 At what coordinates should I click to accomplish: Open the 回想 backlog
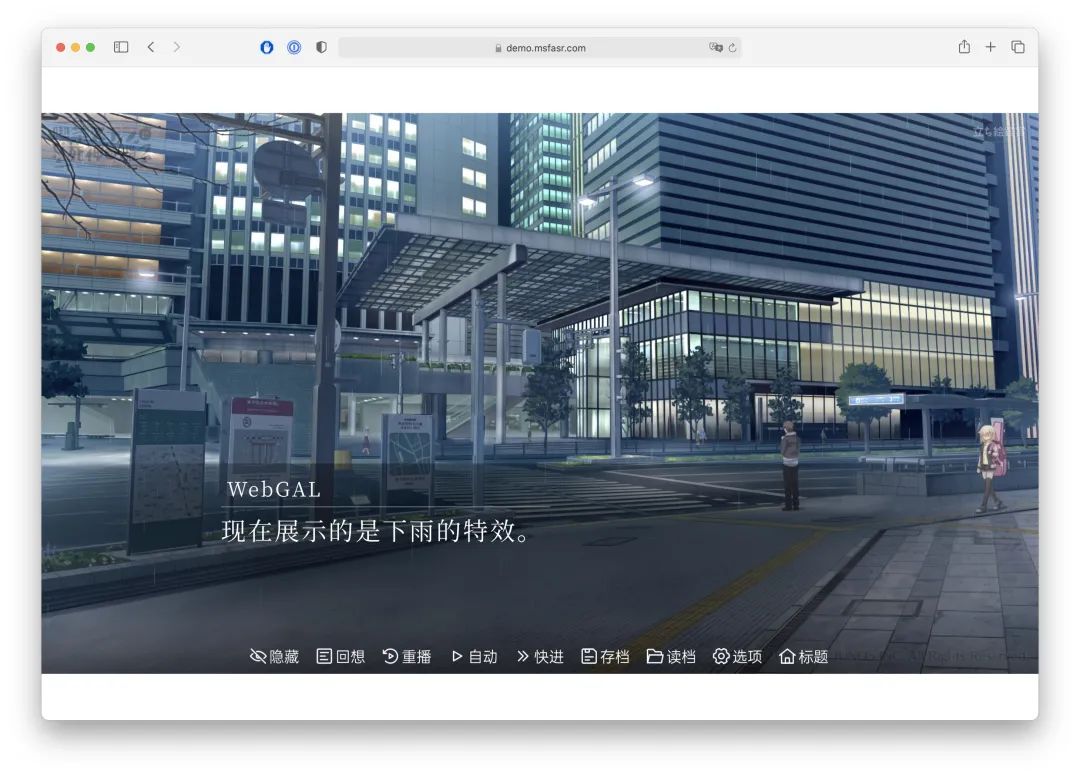click(340, 657)
